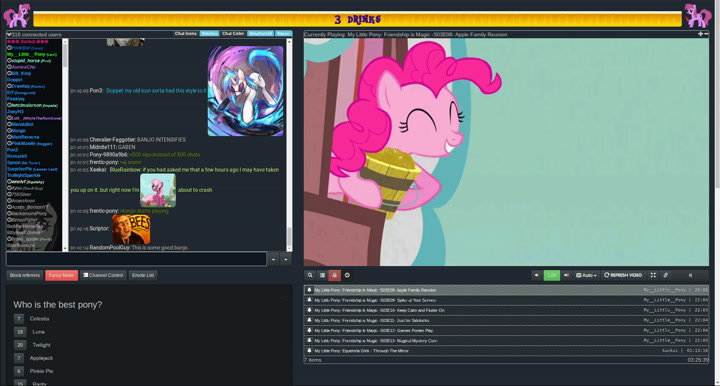Click the plus icon above the video

click(700, 34)
